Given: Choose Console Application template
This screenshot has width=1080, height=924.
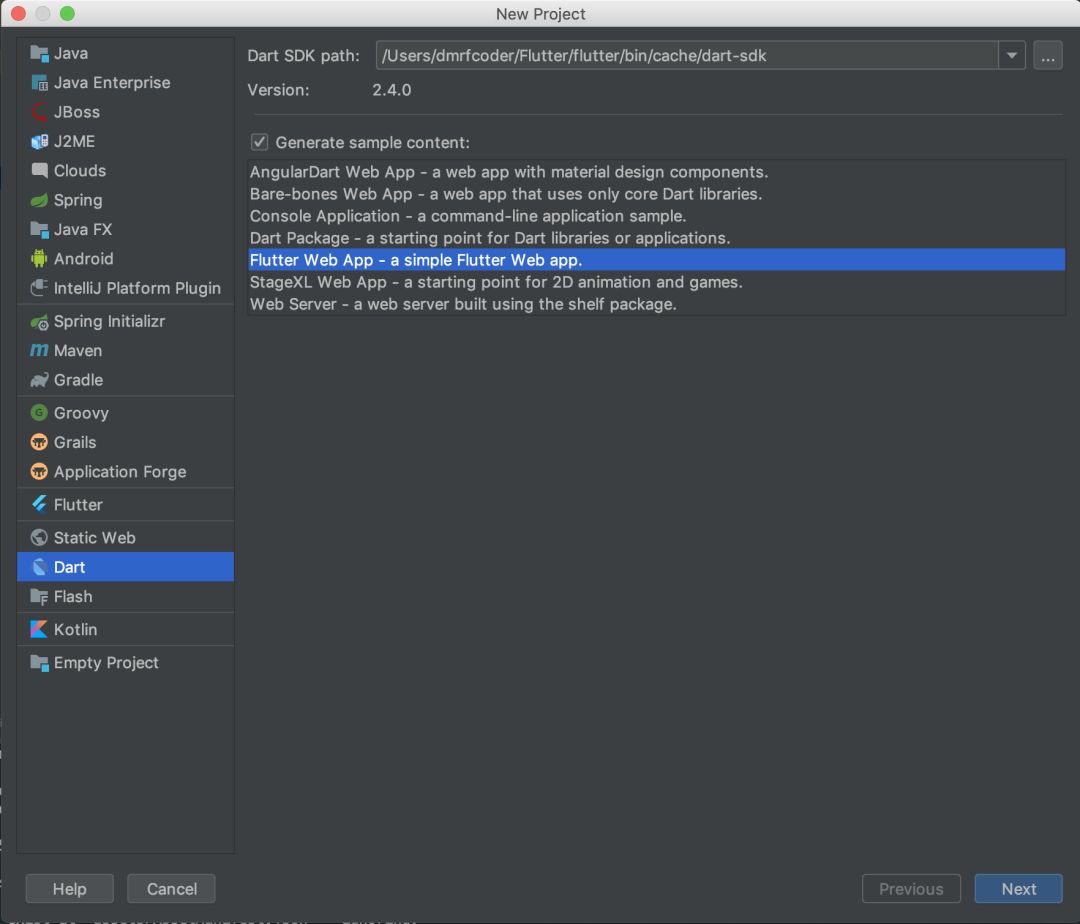Looking at the screenshot, I should (x=656, y=216).
